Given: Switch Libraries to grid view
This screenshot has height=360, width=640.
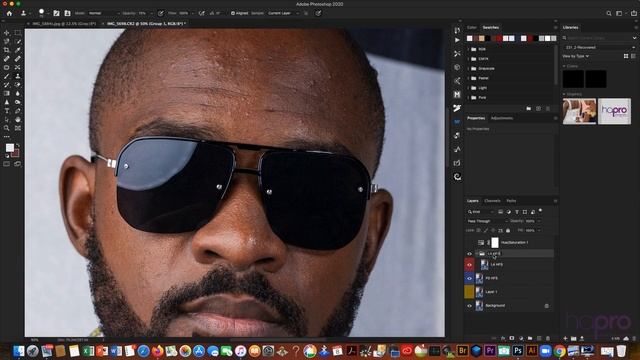Looking at the screenshot, I should 626,56.
